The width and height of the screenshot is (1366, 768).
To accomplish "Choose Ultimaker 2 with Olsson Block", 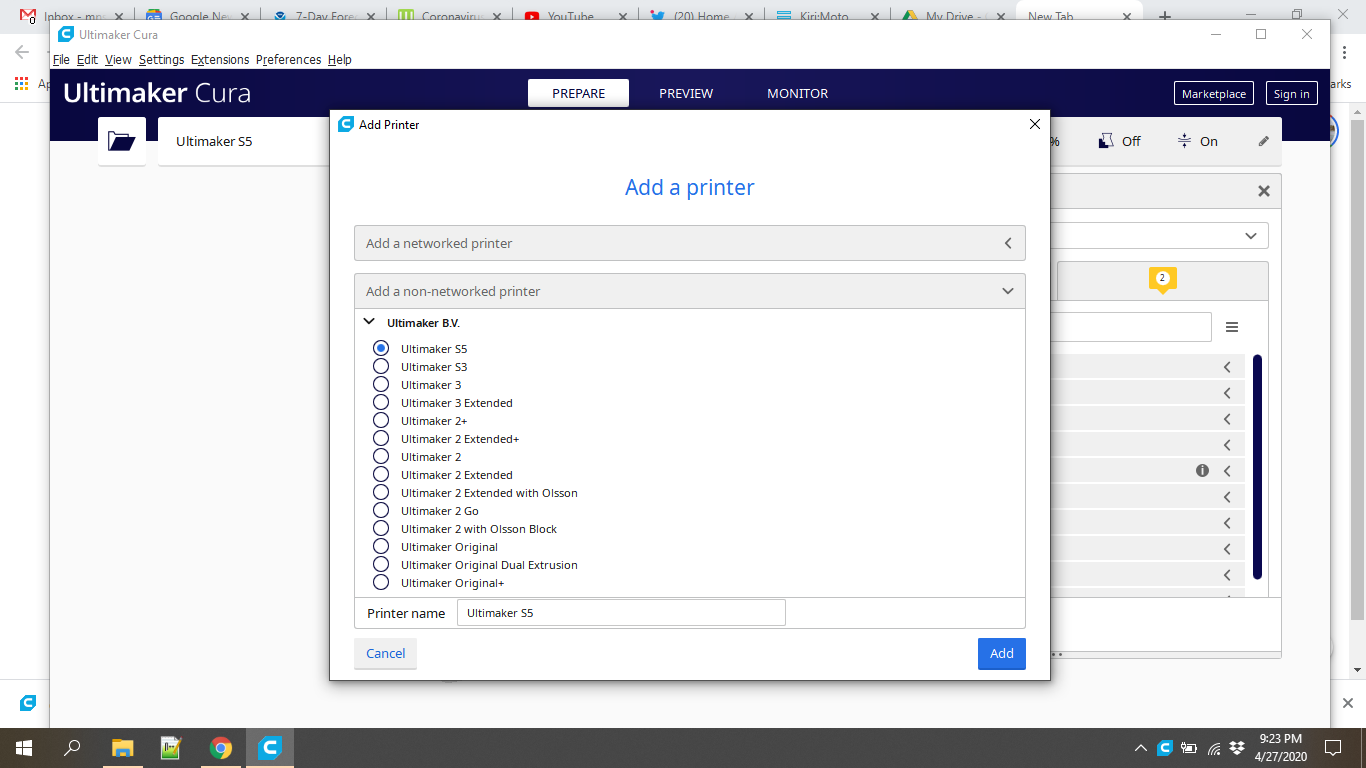I will (381, 528).
